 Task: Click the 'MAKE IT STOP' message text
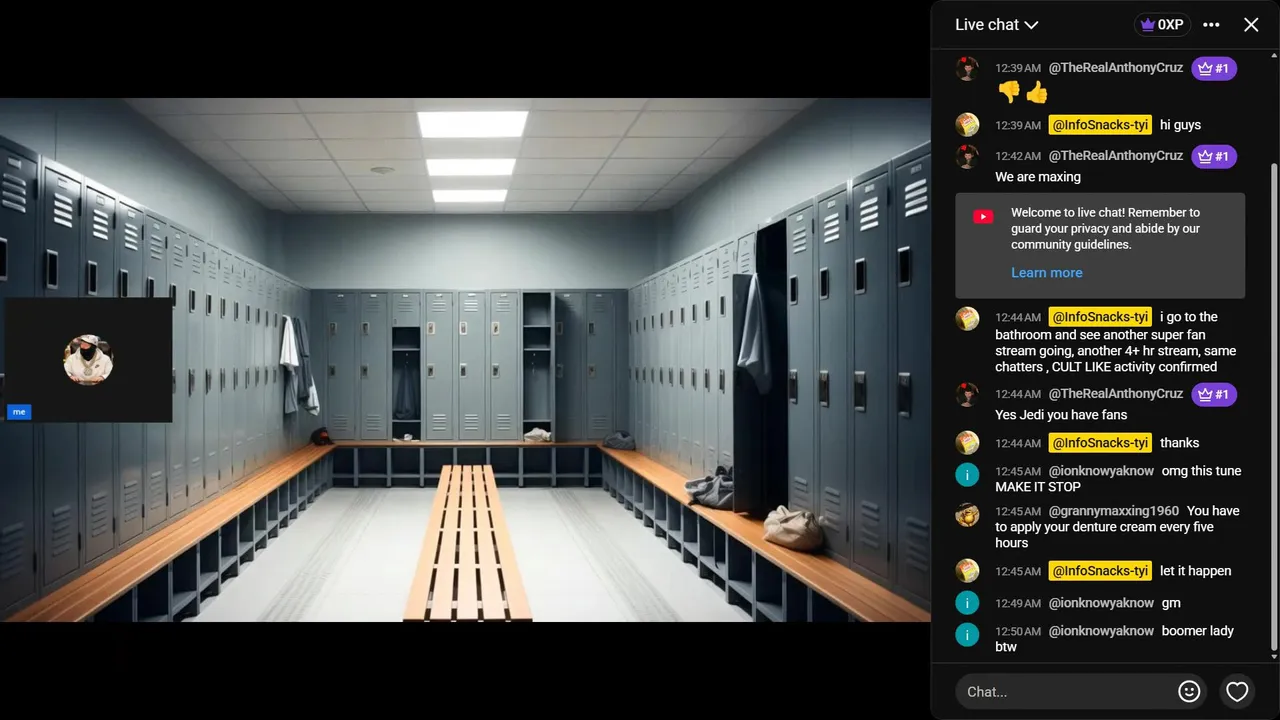[1038, 487]
